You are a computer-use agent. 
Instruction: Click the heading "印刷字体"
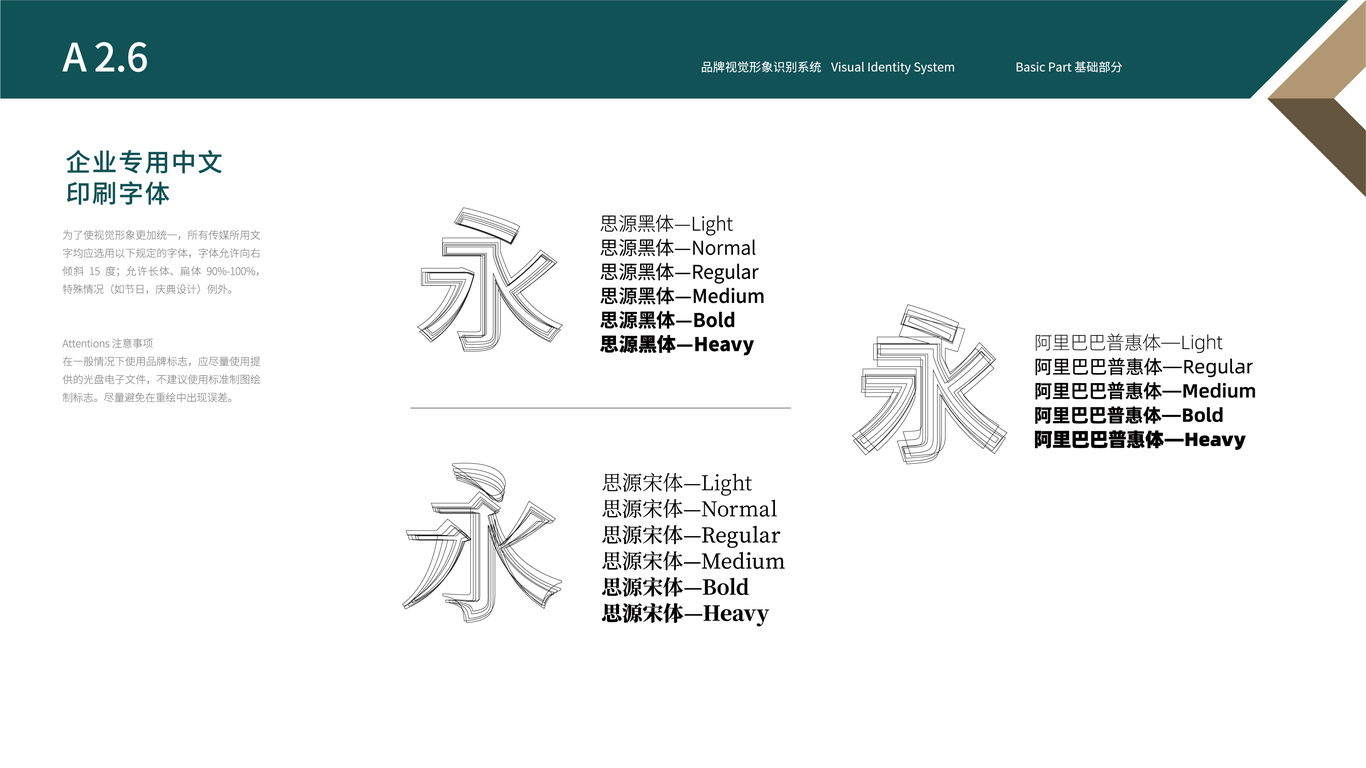pos(118,193)
